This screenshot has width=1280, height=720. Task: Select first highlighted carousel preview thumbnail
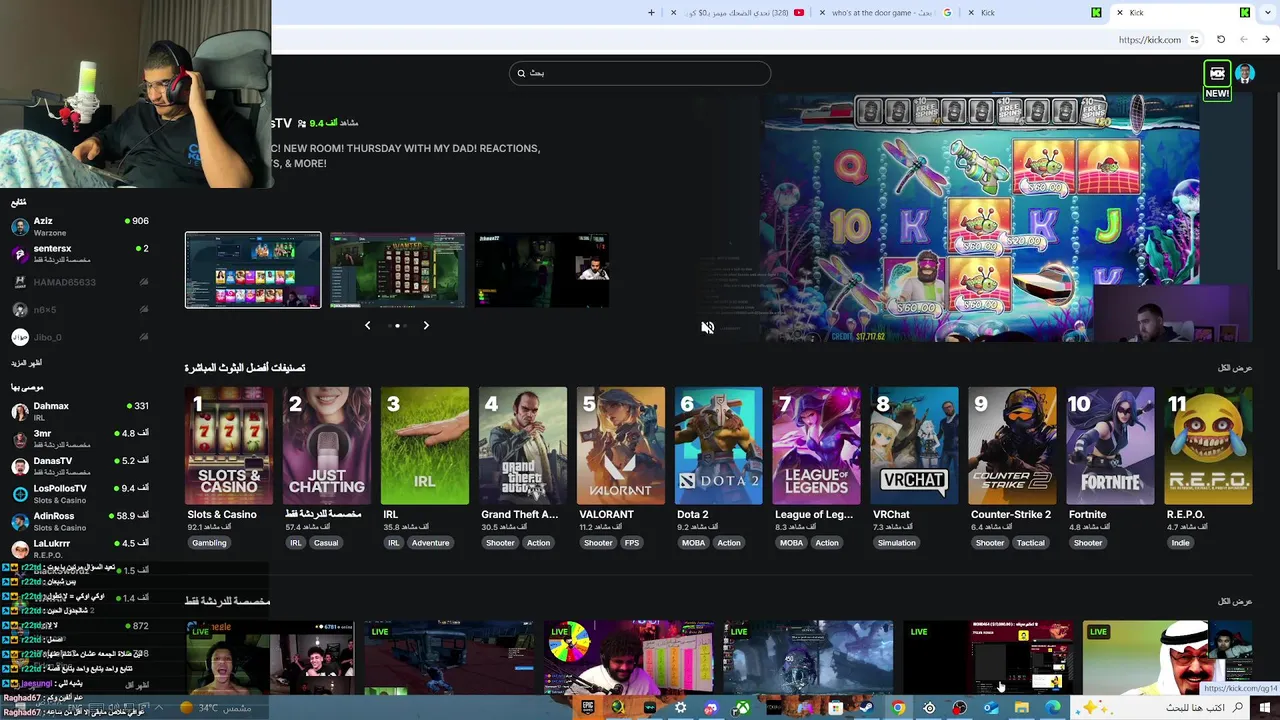tap(253, 270)
